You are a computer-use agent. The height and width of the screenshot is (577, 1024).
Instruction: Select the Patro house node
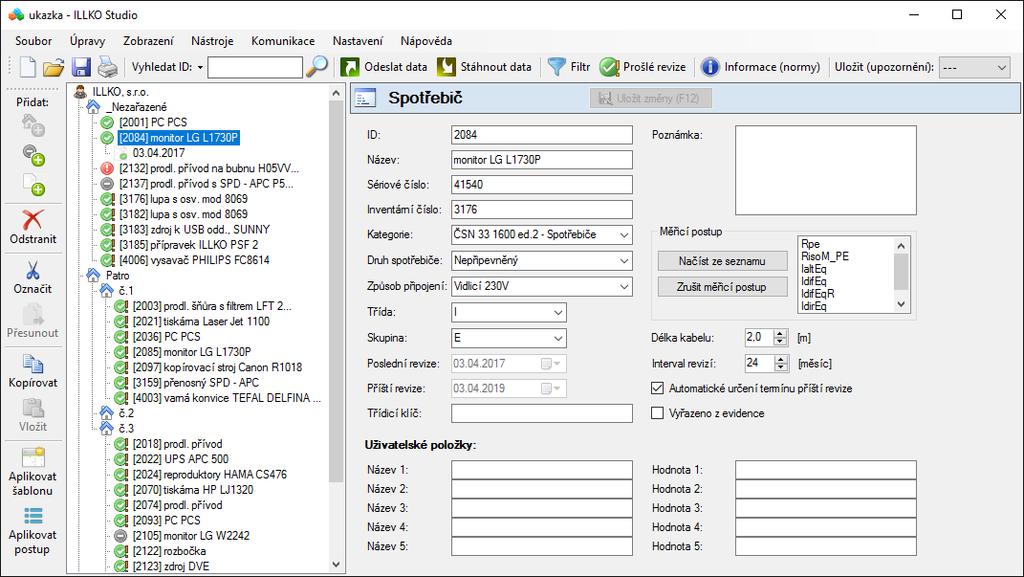(x=118, y=275)
